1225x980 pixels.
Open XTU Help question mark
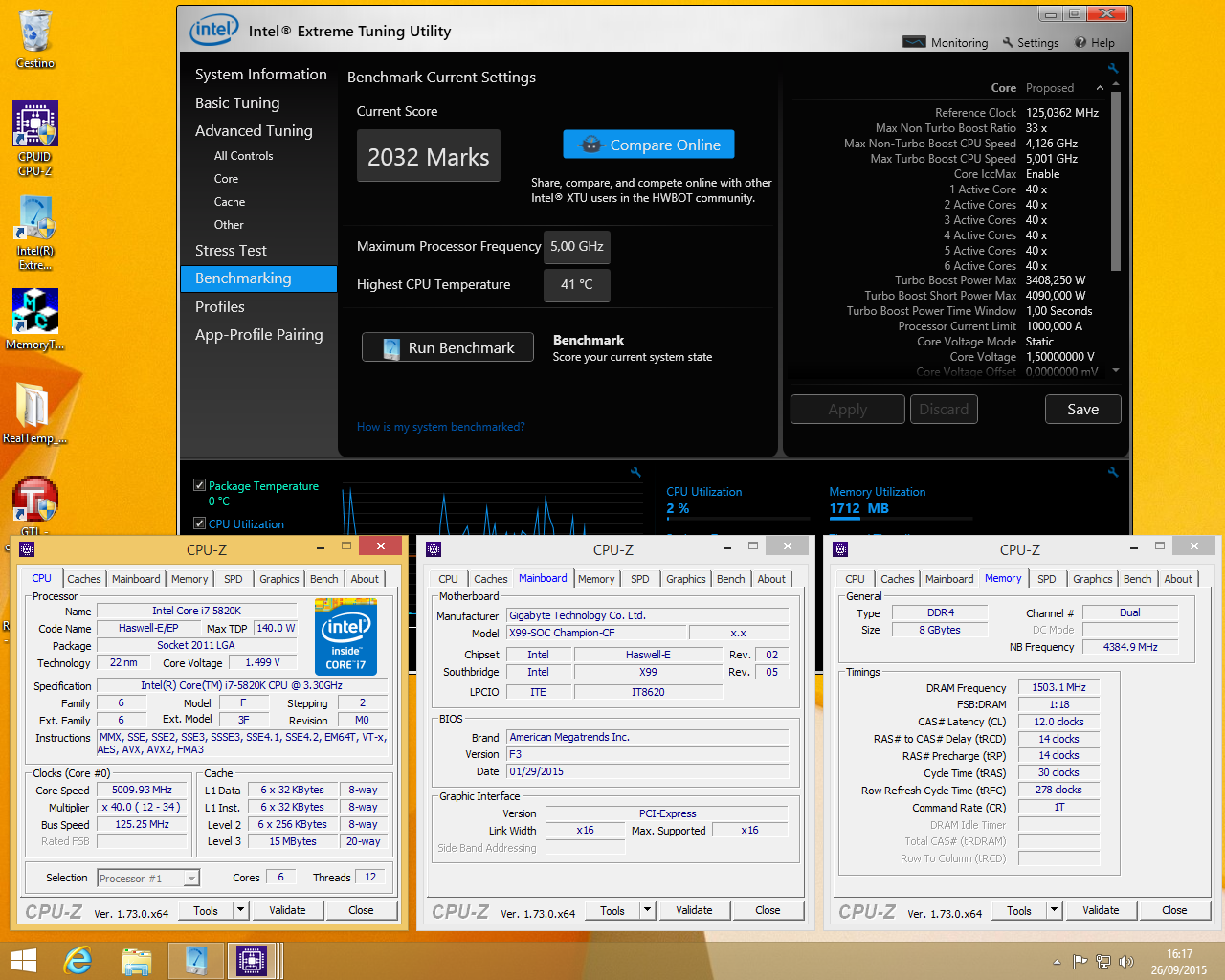tap(1094, 43)
